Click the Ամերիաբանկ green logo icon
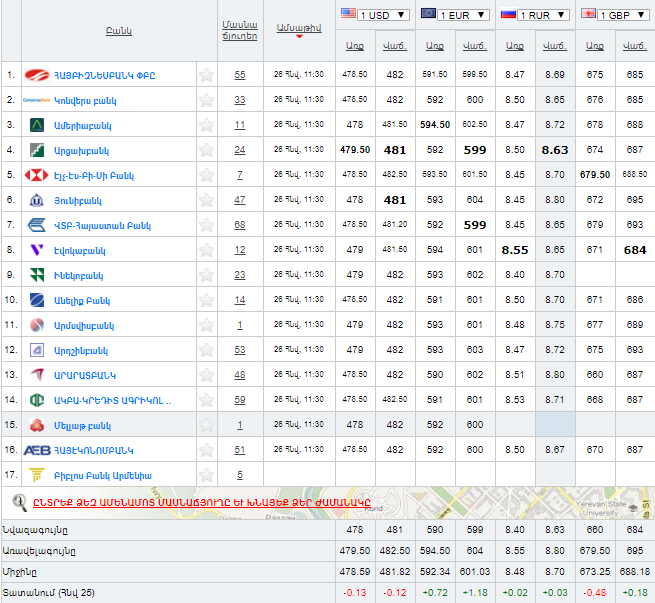This screenshot has height=603, width=655. pyautogui.click(x=37, y=125)
